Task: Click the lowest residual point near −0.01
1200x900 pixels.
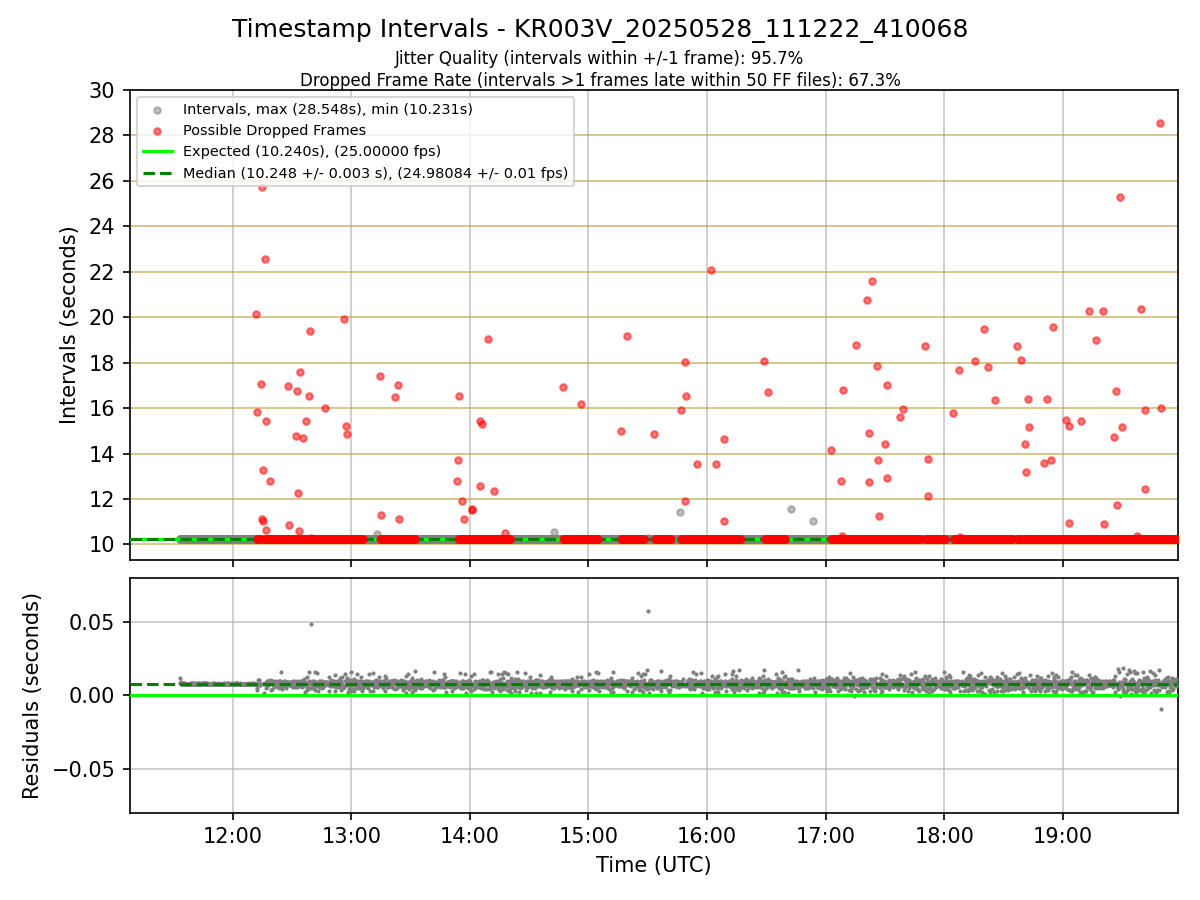Action: coord(1161,709)
